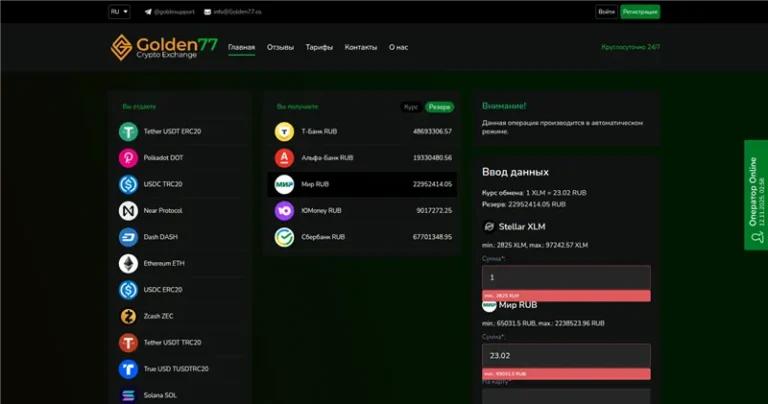
Task: Click the Войти login button
Action: tap(606, 12)
